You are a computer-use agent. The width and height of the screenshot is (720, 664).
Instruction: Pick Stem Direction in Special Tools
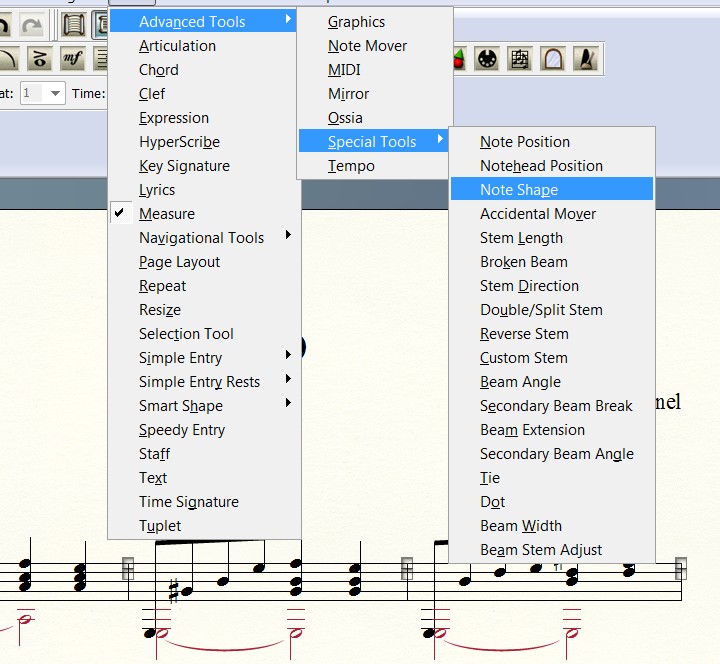529,286
